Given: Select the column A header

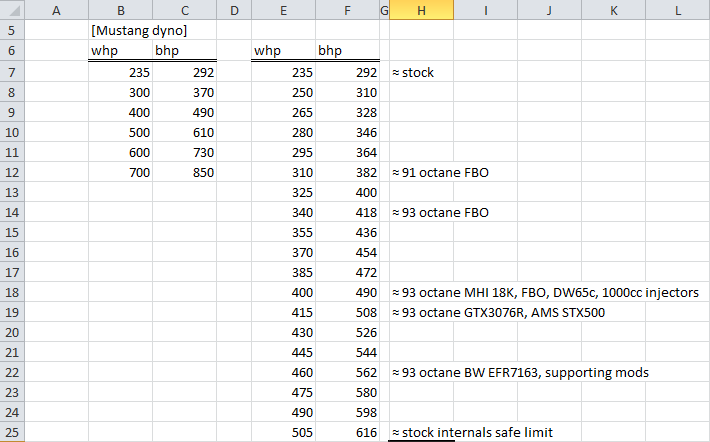Looking at the screenshot, I should pos(55,10).
